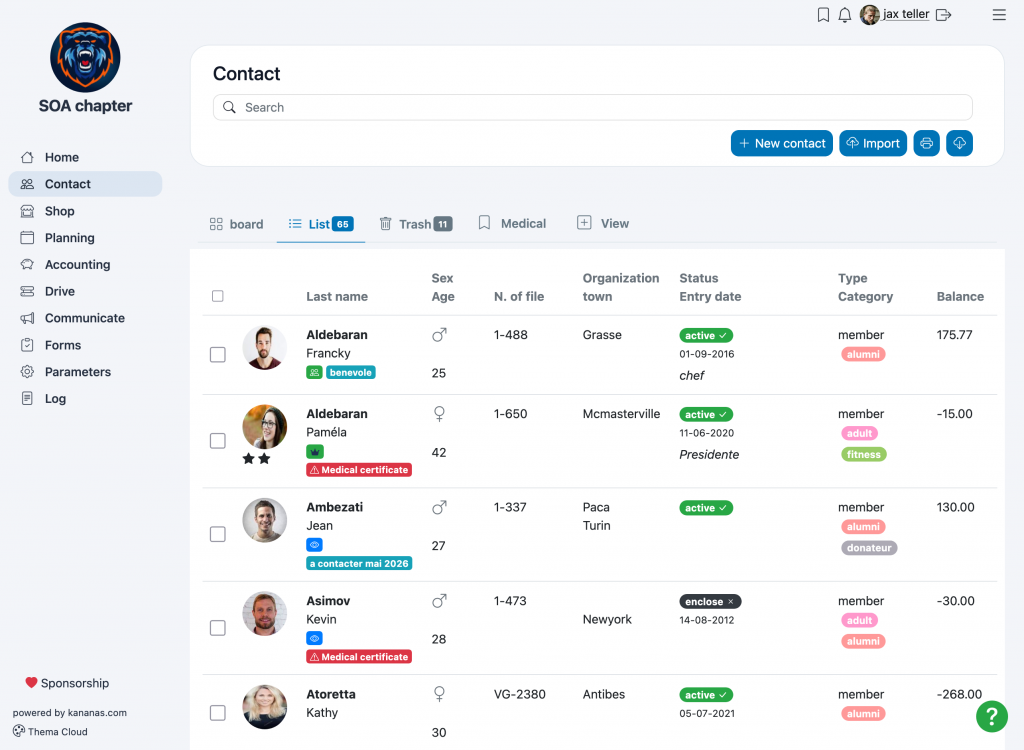Click the active status badge for Ambezati

coord(706,508)
